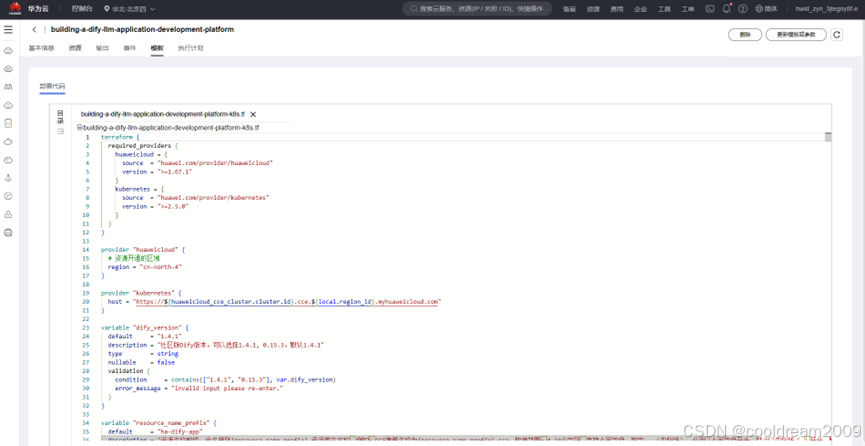Click error_message "Invalid input" line

199,388
